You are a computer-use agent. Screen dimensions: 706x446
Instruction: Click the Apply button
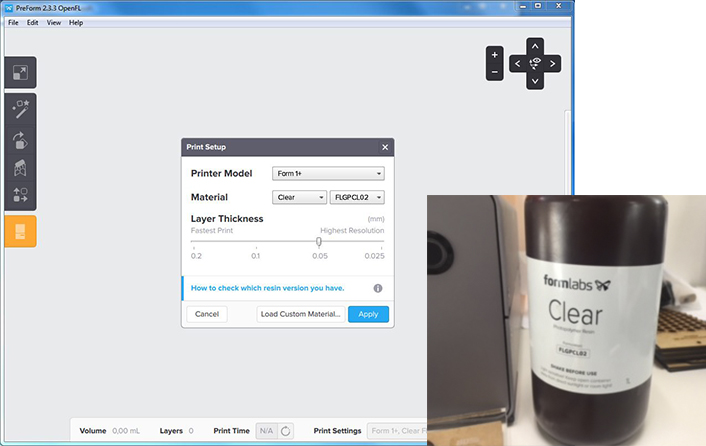click(x=368, y=314)
